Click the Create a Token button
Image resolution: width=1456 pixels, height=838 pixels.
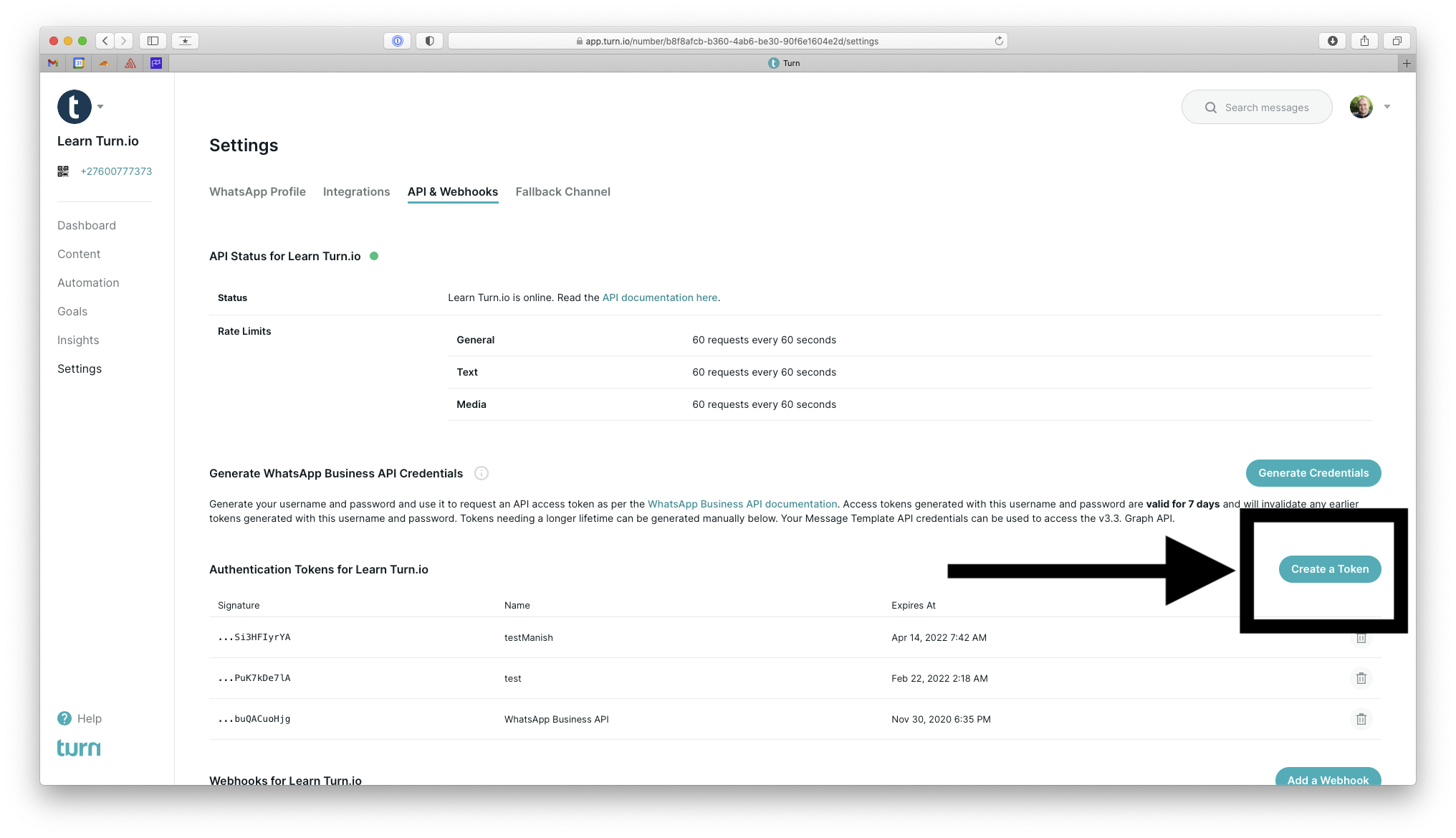click(x=1330, y=568)
